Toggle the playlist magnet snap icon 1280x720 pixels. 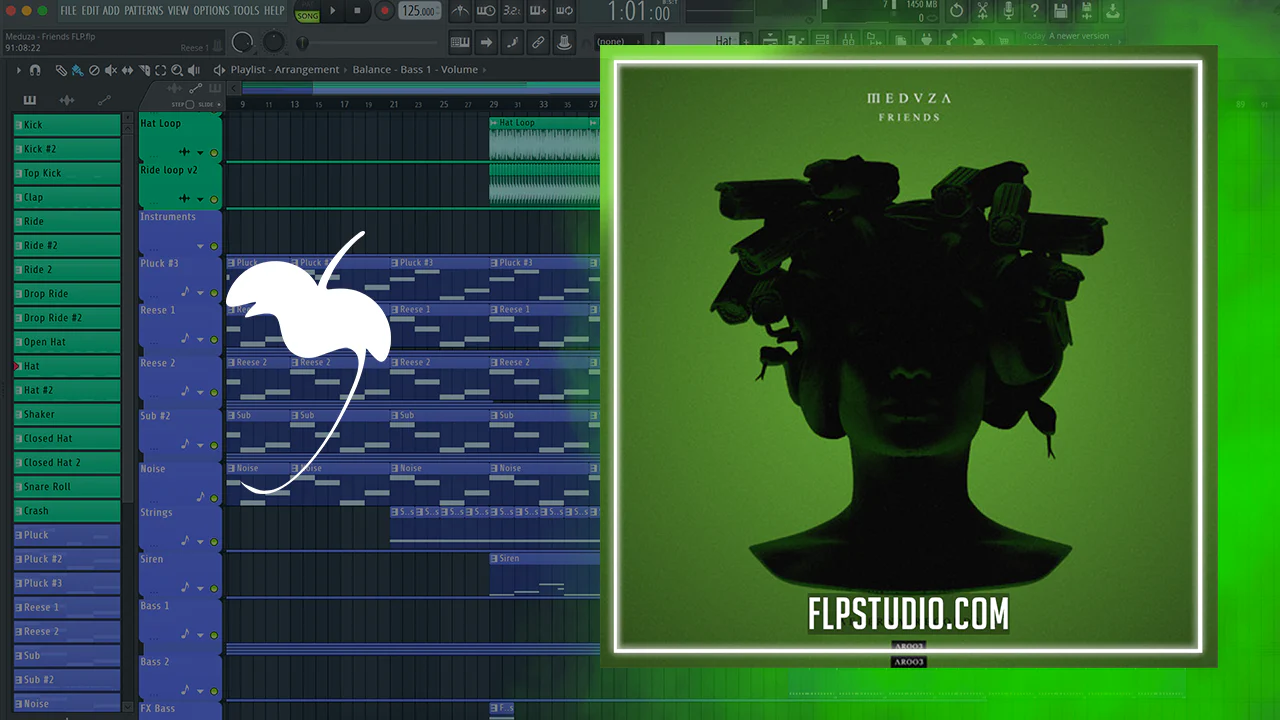(35, 70)
